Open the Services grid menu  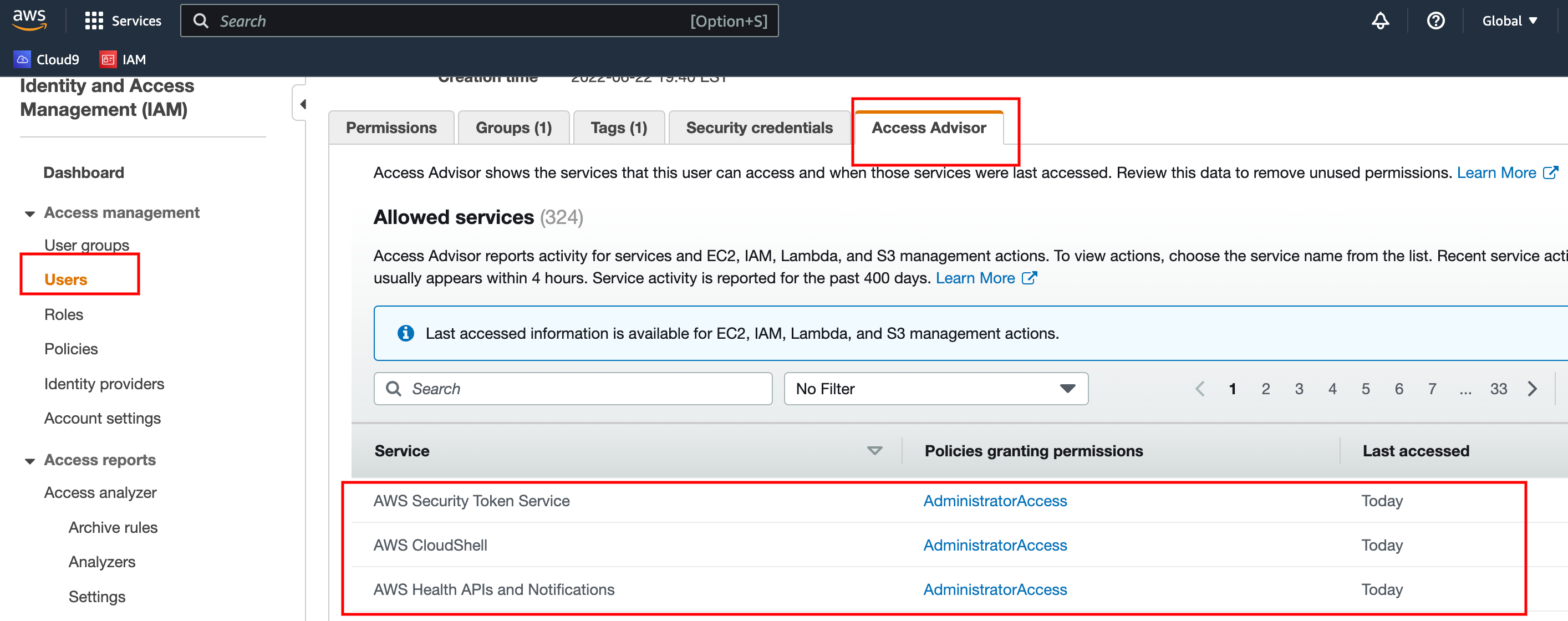(x=94, y=21)
